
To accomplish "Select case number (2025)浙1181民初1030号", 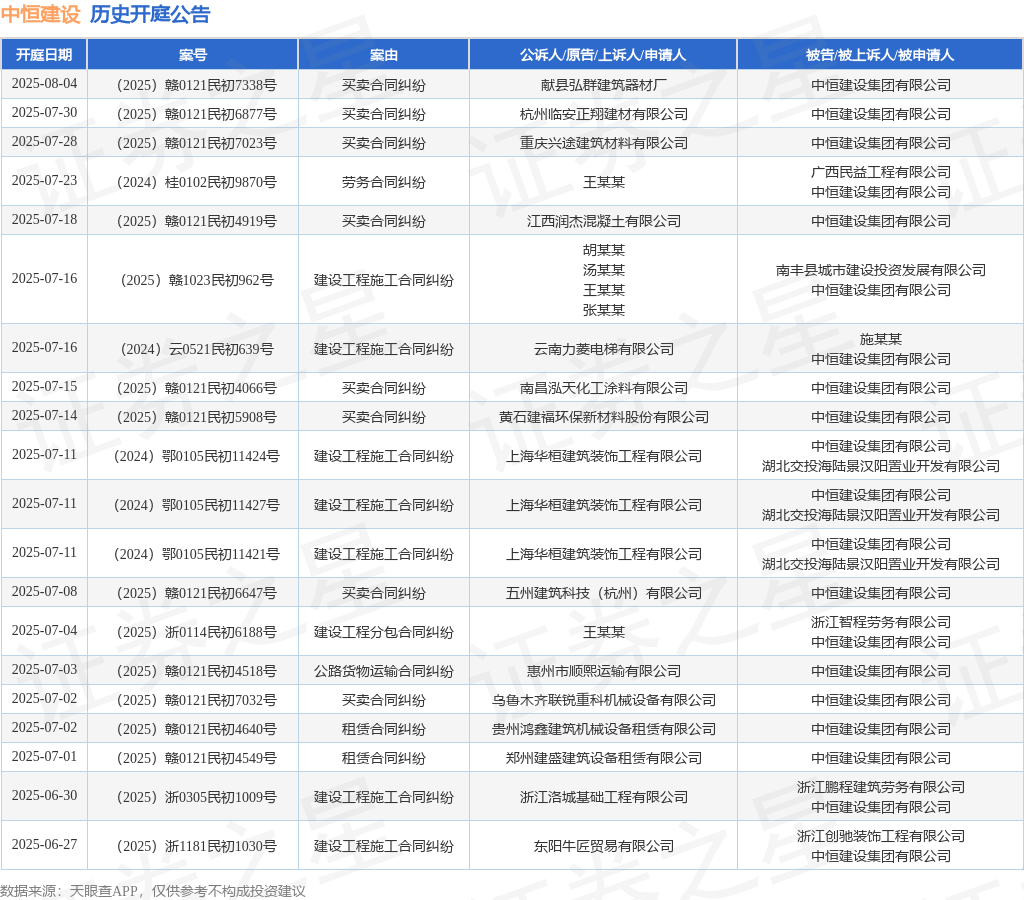I will [197, 846].
